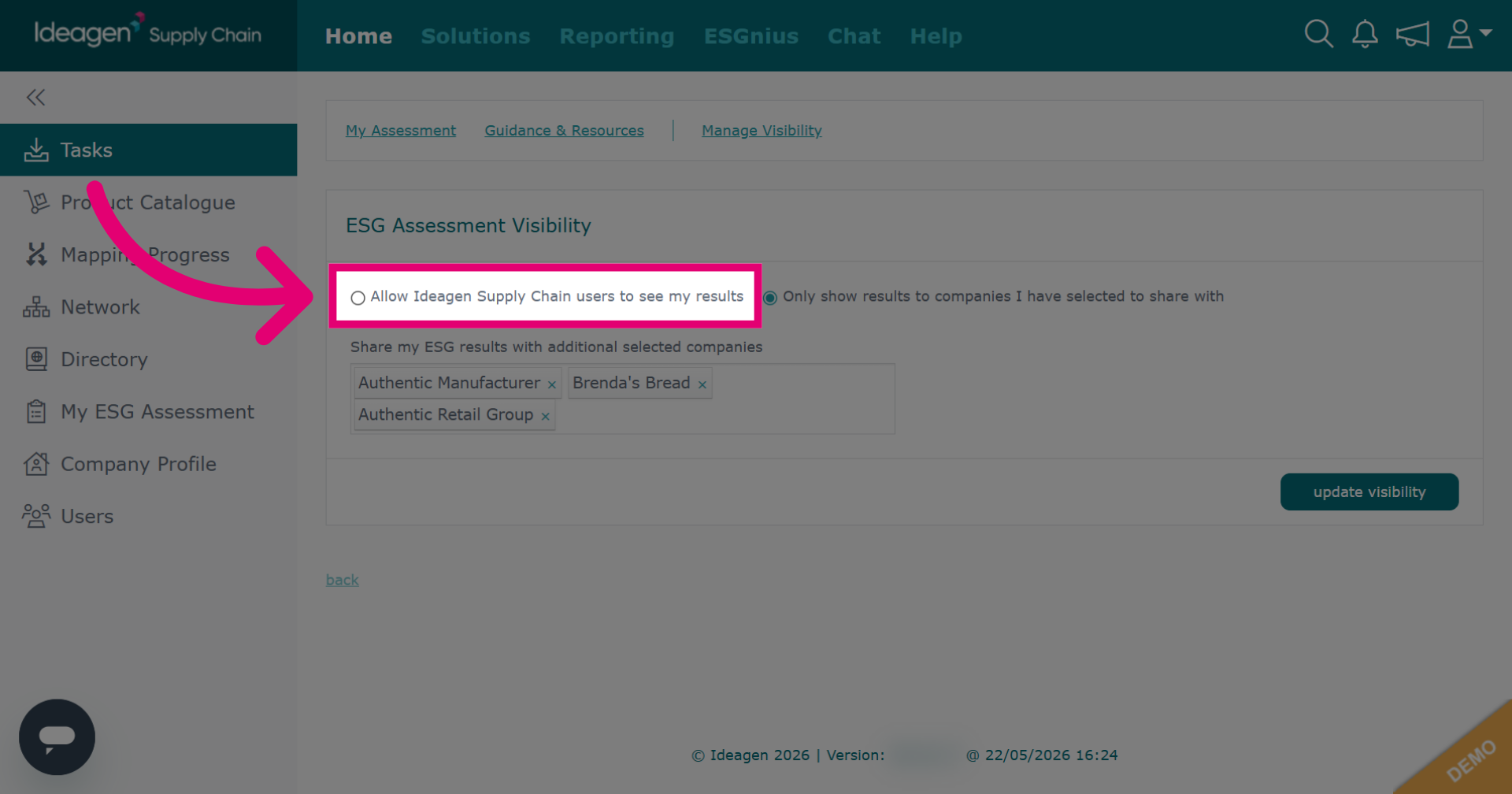Viewport: 1512px width, 794px height.
Task: Open Guidance & Resources link
Action: point(564,131)
